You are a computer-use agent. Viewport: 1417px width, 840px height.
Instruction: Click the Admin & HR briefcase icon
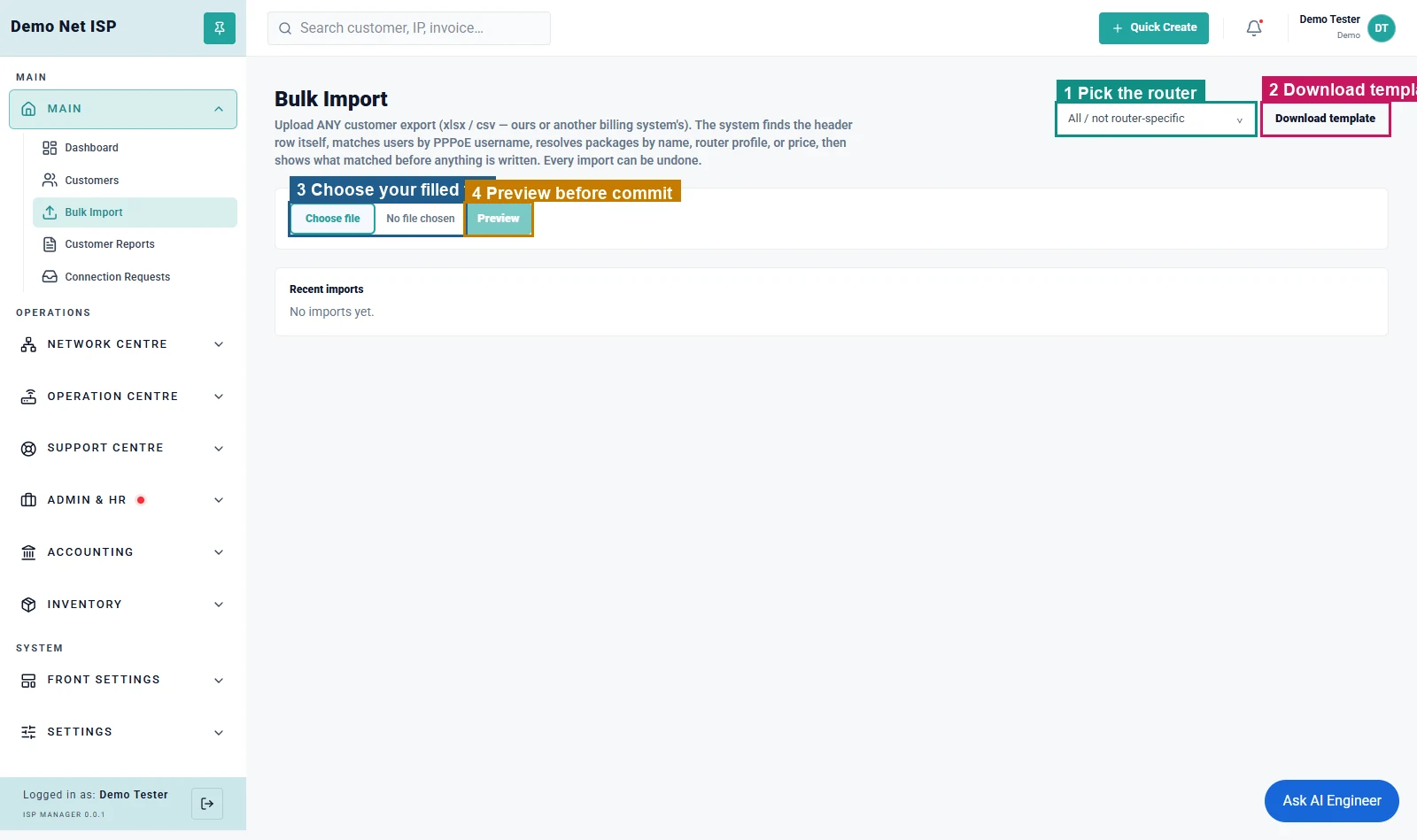(28, 500)
